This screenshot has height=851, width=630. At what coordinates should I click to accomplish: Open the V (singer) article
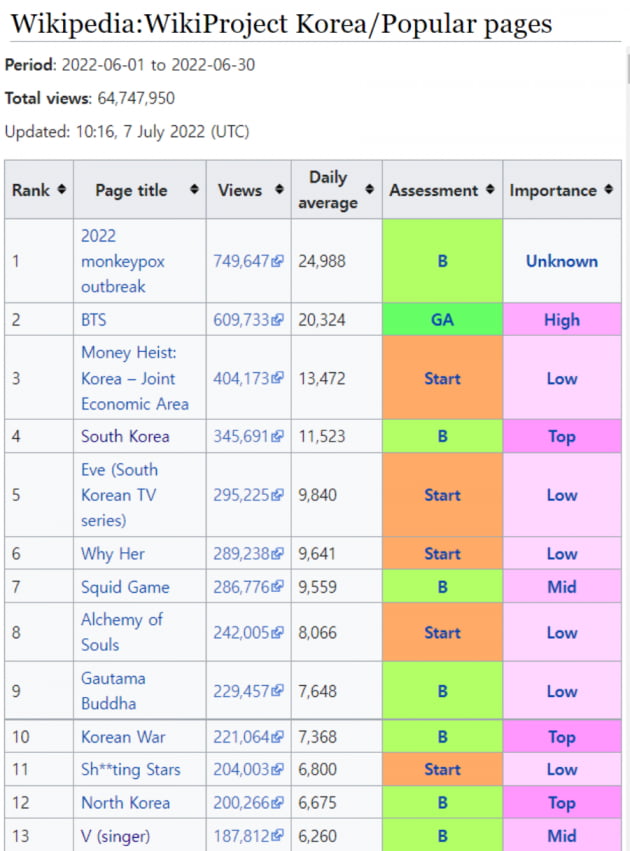click(115, 836)
